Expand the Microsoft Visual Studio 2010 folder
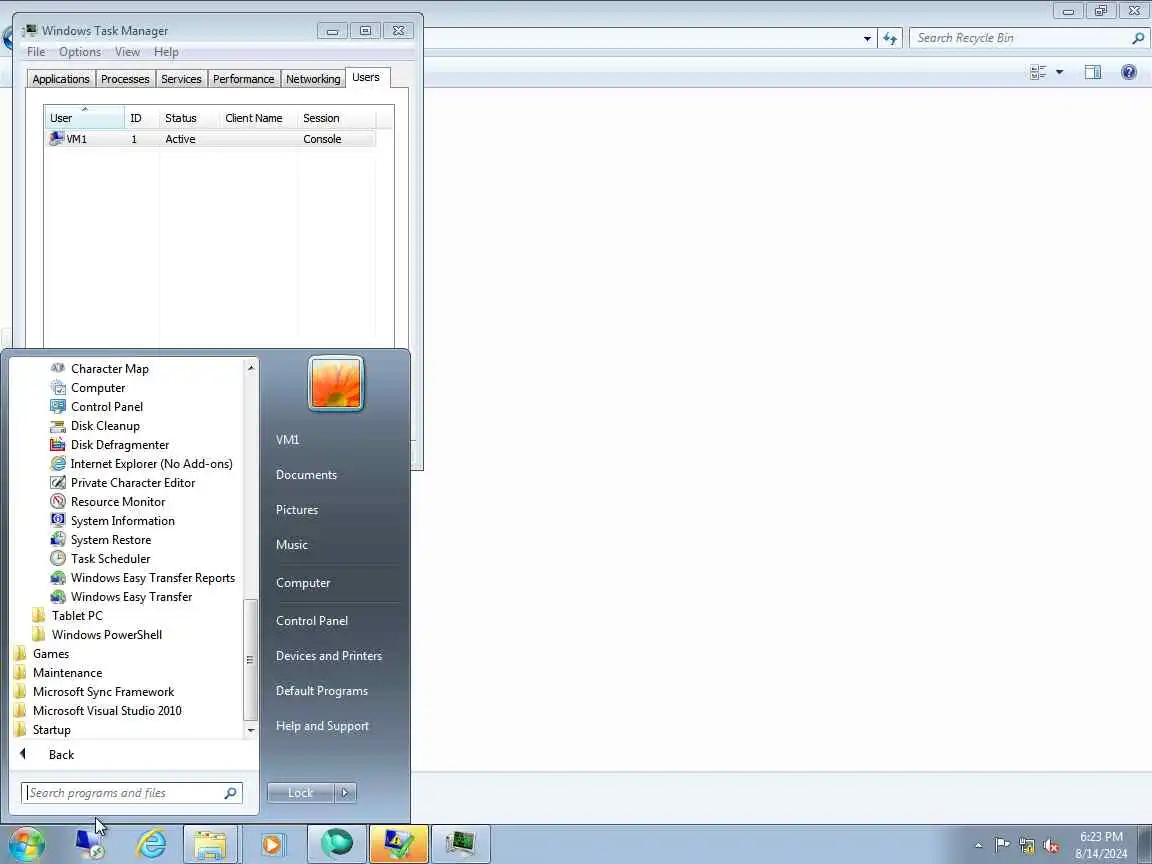 click(97, 711)
